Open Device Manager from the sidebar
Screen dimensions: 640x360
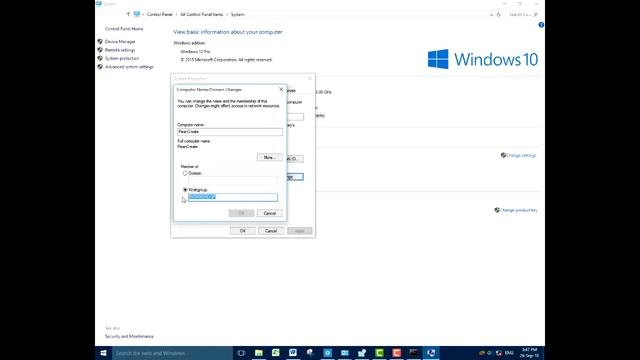click(x=120, y=42)
